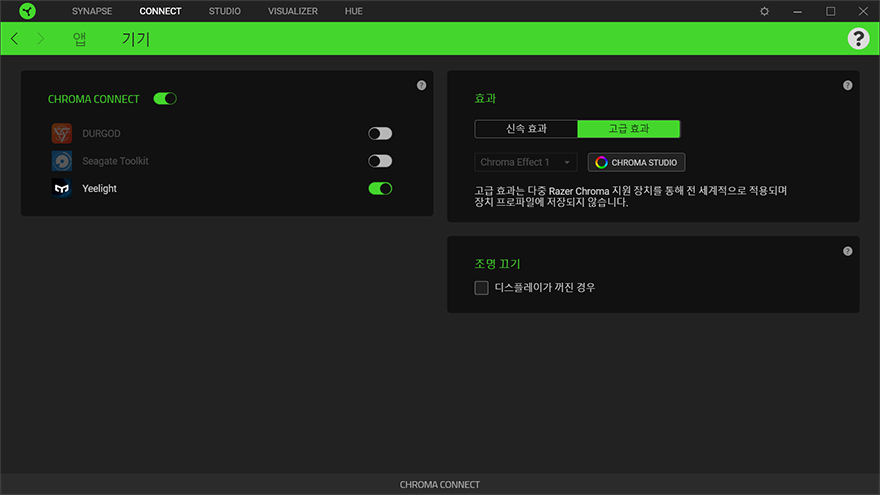Disable the Yeelight toggle
This screenshot has width=880, height=495.
(380, 189)
